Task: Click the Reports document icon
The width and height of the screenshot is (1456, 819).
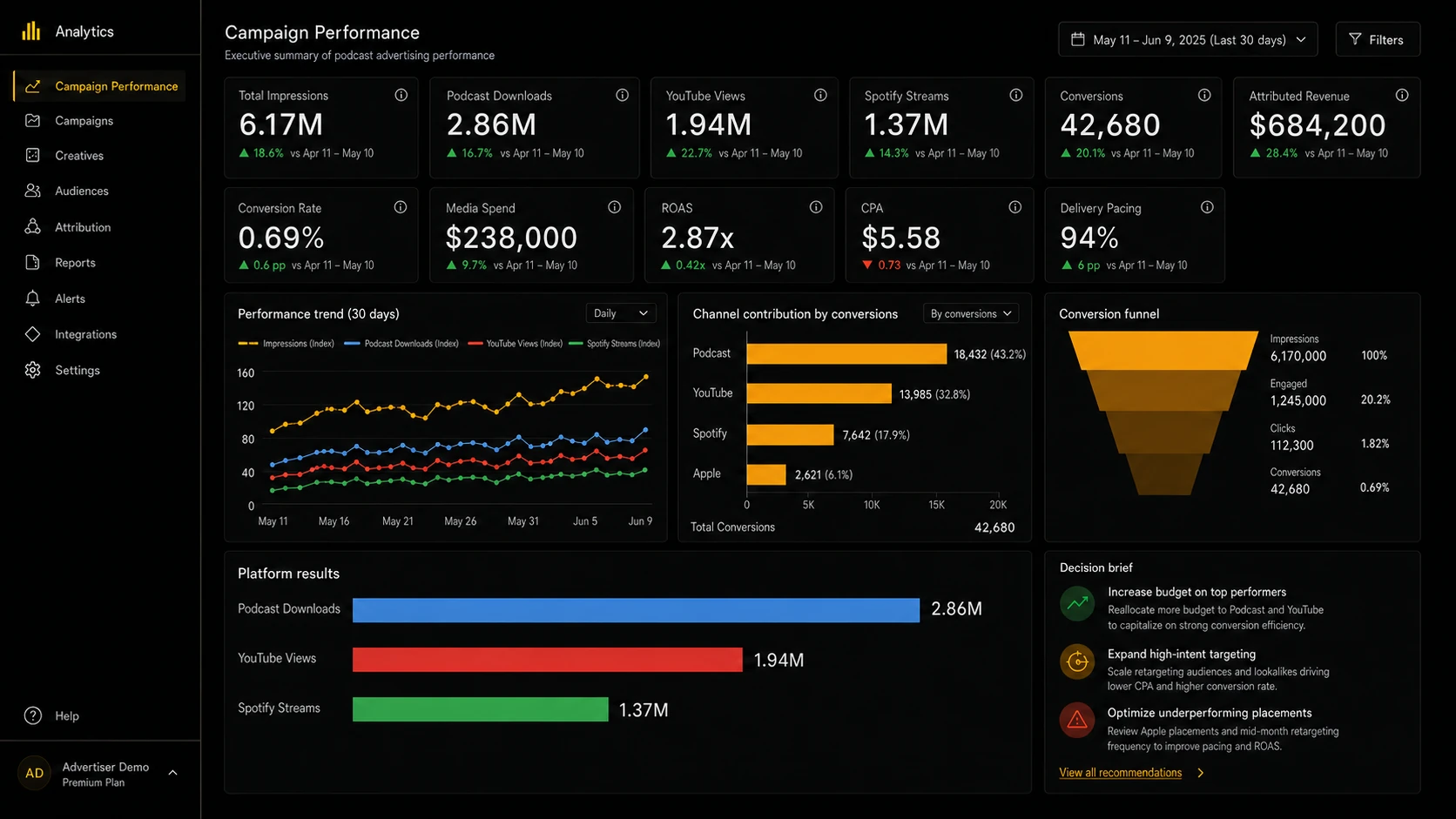Action: point(33,262)
